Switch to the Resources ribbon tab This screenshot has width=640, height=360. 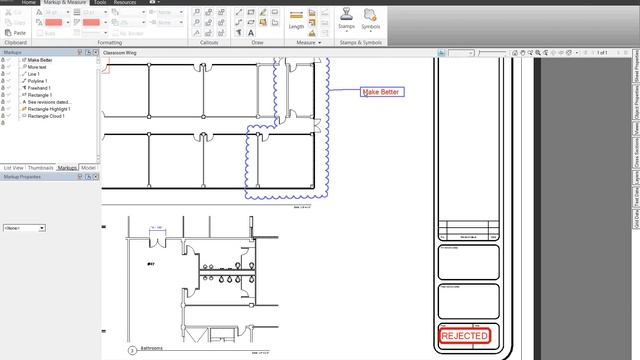[124, 2]
